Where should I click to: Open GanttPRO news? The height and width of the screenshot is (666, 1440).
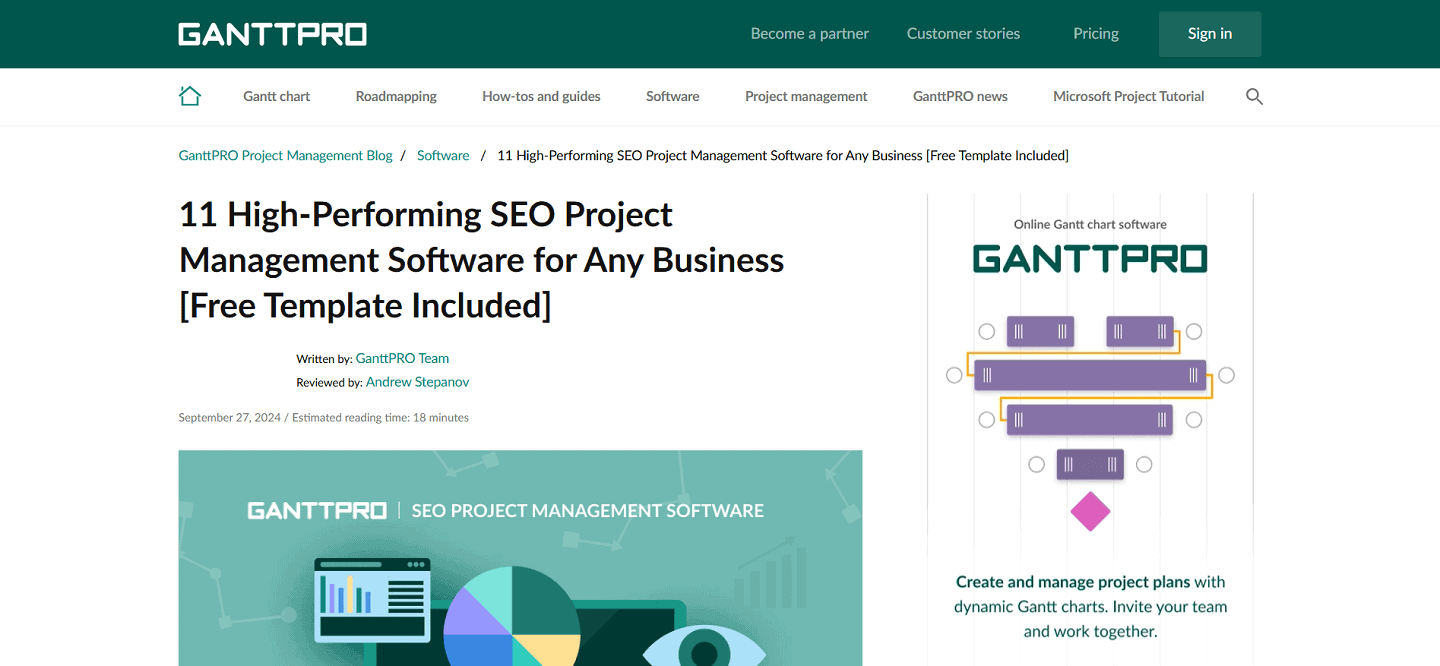960,96
